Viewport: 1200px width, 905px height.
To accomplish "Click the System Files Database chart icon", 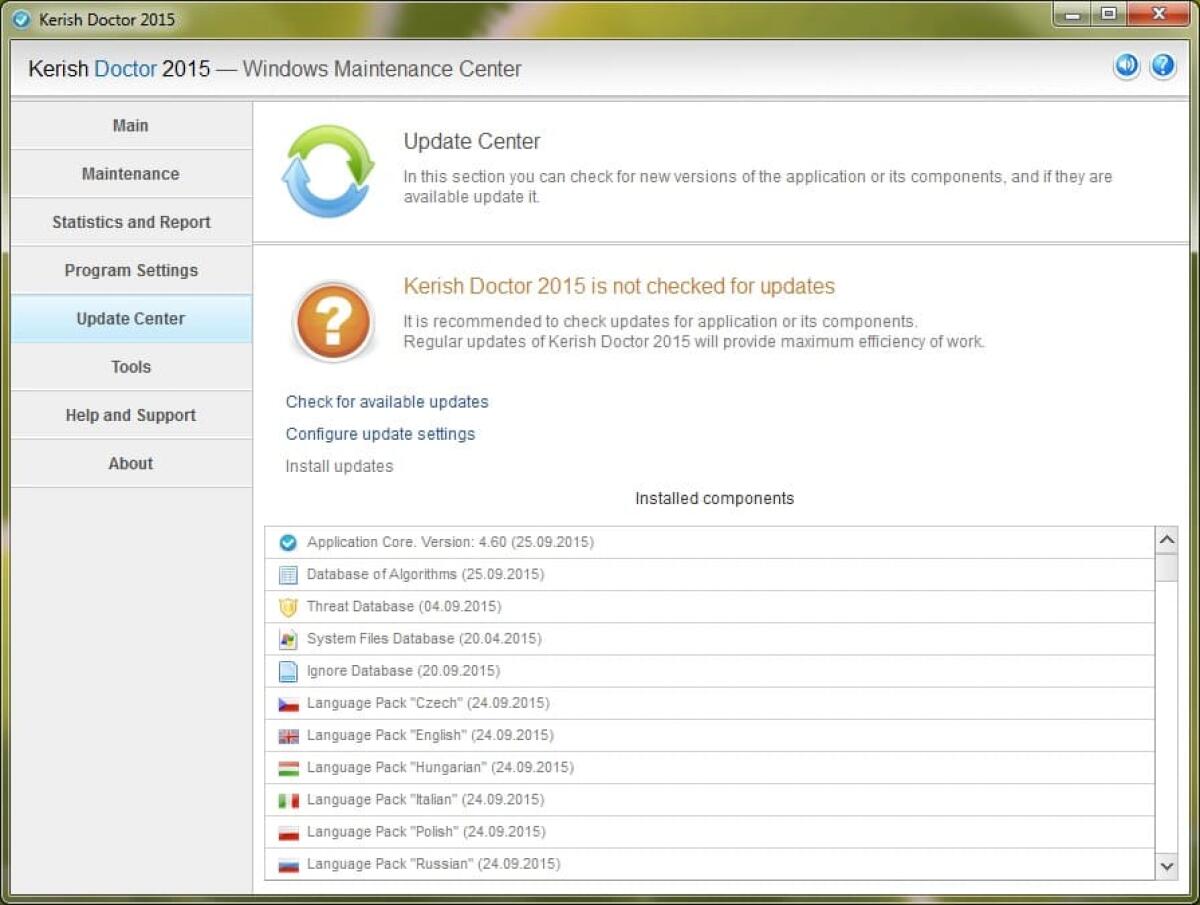I will pyautogui.click(x=288, y=639).
